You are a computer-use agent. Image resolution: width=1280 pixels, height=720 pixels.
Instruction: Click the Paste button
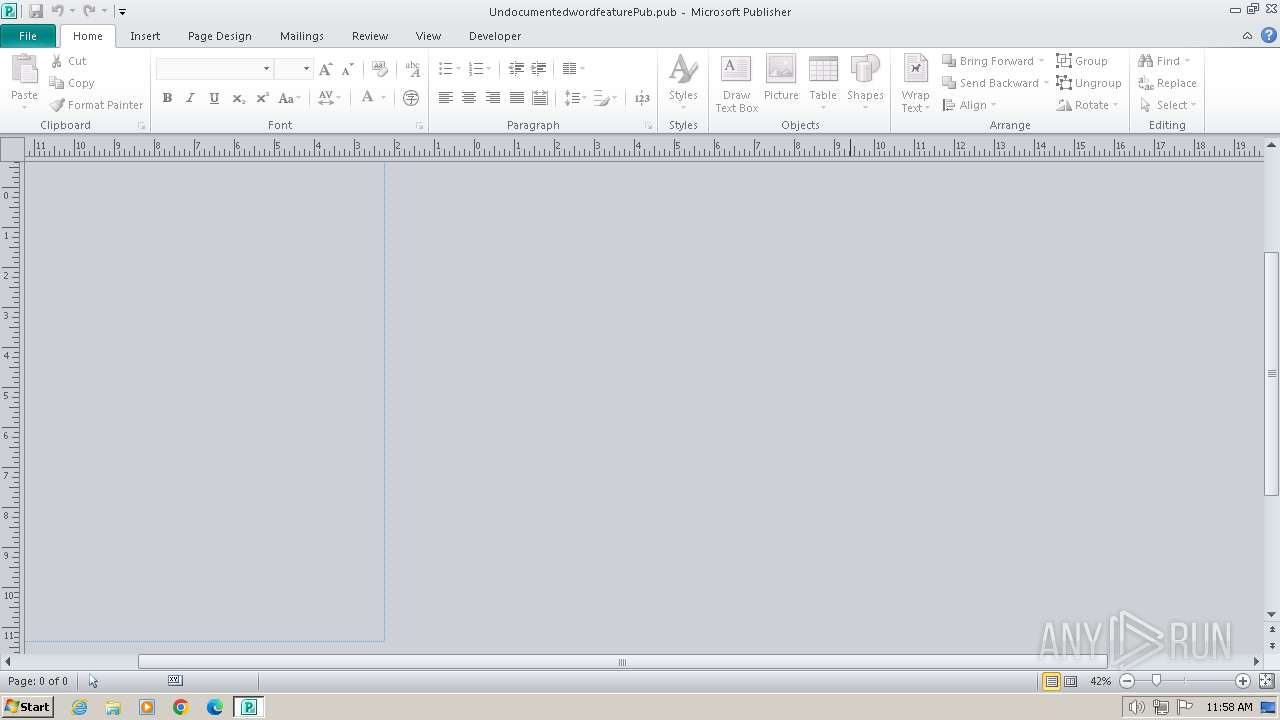[24, 82]
